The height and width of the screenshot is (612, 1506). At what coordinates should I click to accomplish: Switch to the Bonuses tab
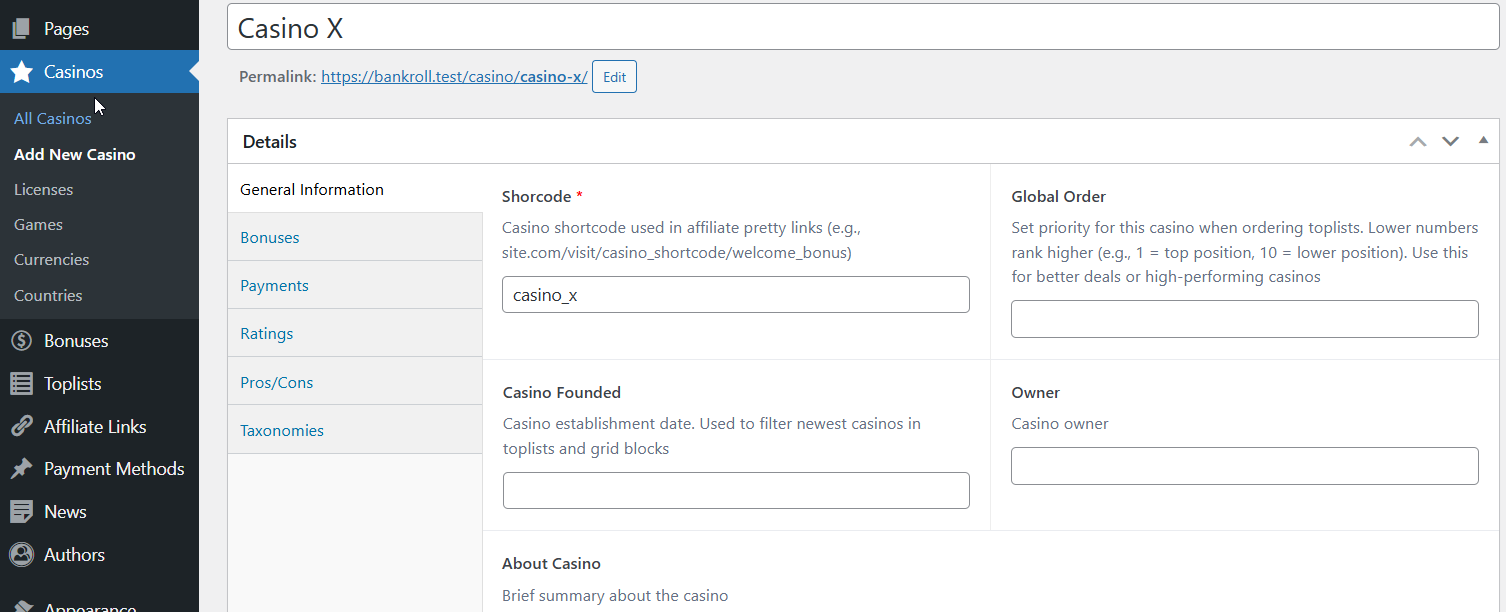pos(269,237)
